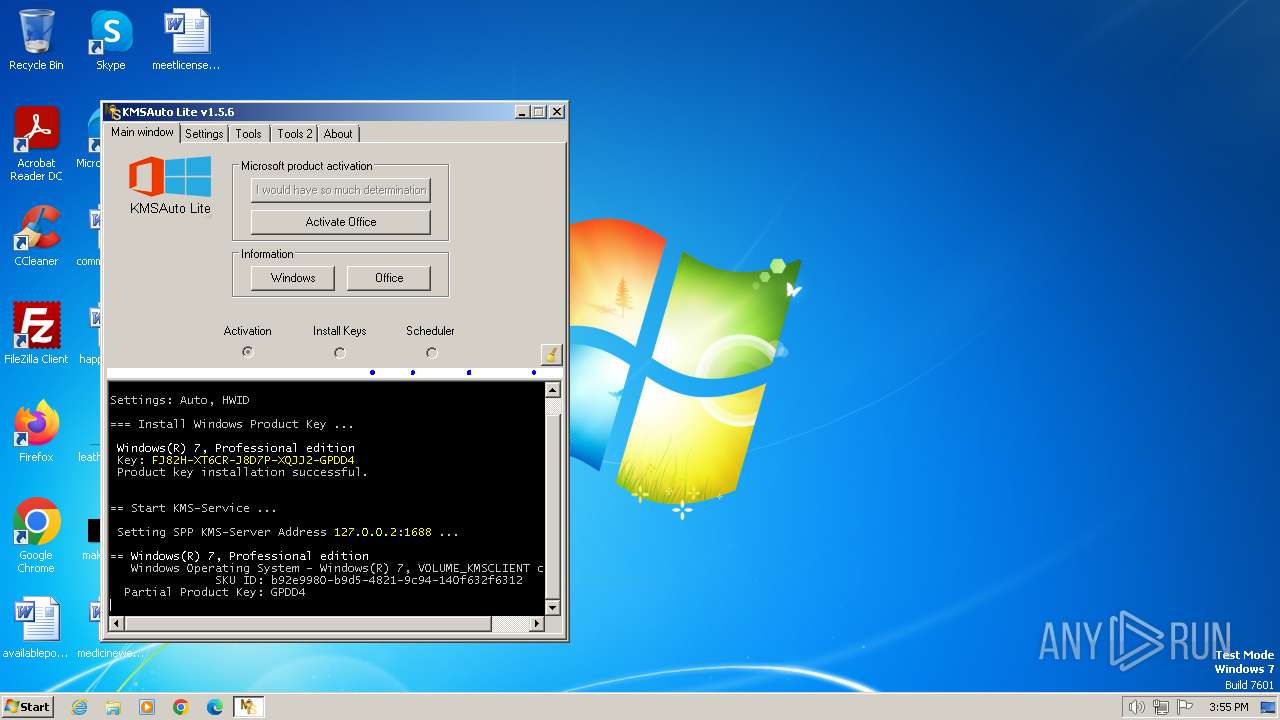Open the network tray icon

1161,707
